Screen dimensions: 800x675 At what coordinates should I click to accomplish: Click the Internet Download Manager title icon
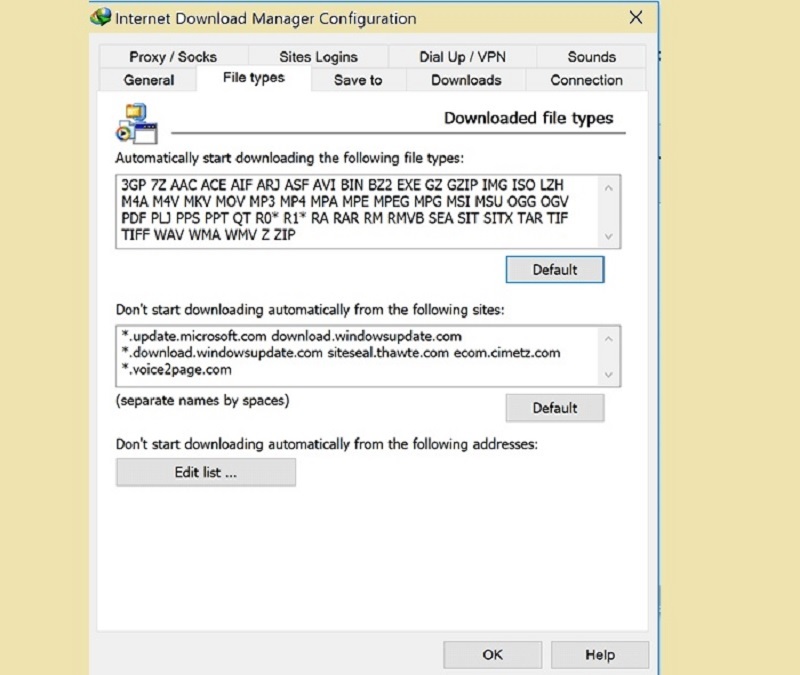101,17
